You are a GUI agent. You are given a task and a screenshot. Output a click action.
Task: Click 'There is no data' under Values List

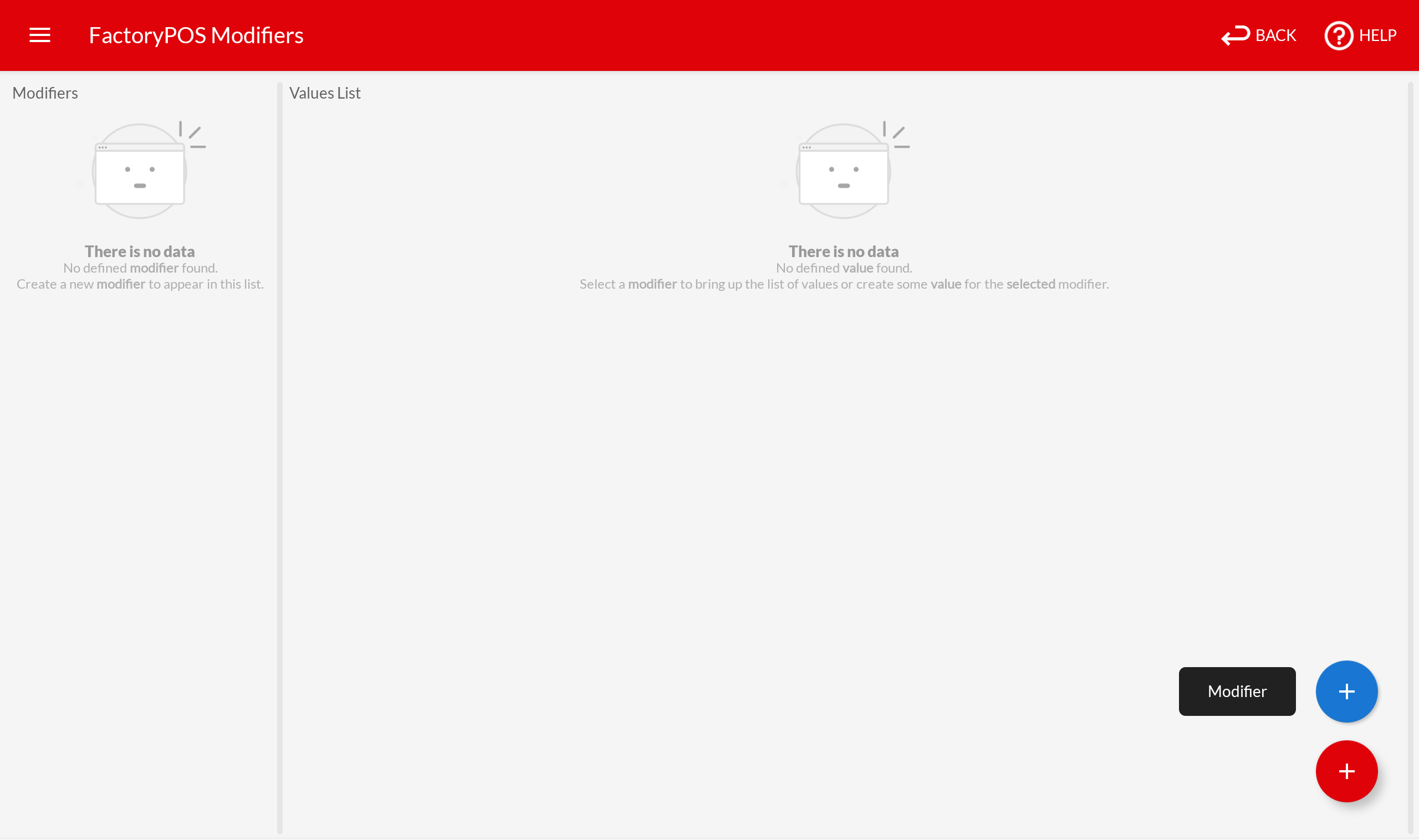point(844,252)
